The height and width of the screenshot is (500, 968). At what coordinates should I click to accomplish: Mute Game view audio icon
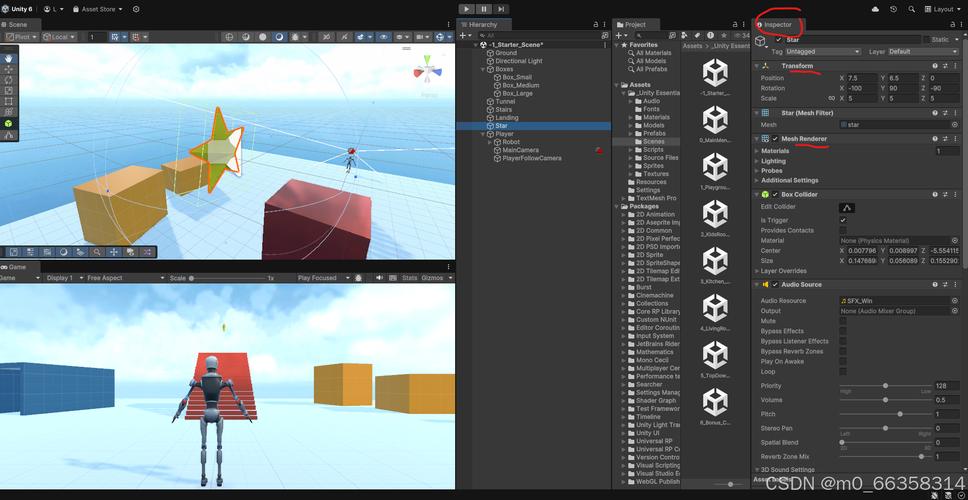[380, 278]
